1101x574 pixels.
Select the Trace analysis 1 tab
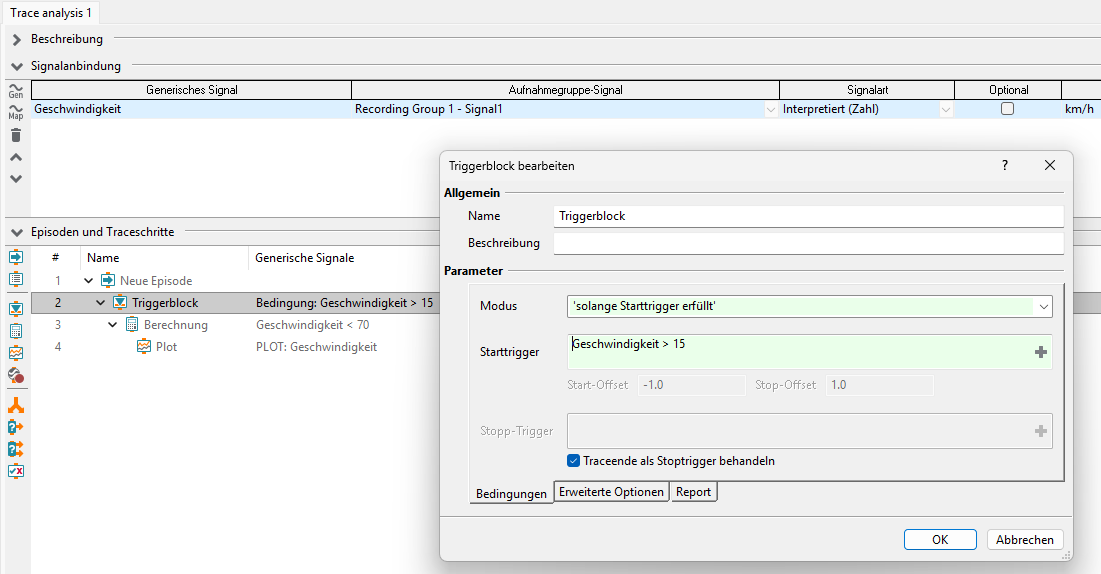click(x=51, y=13)
